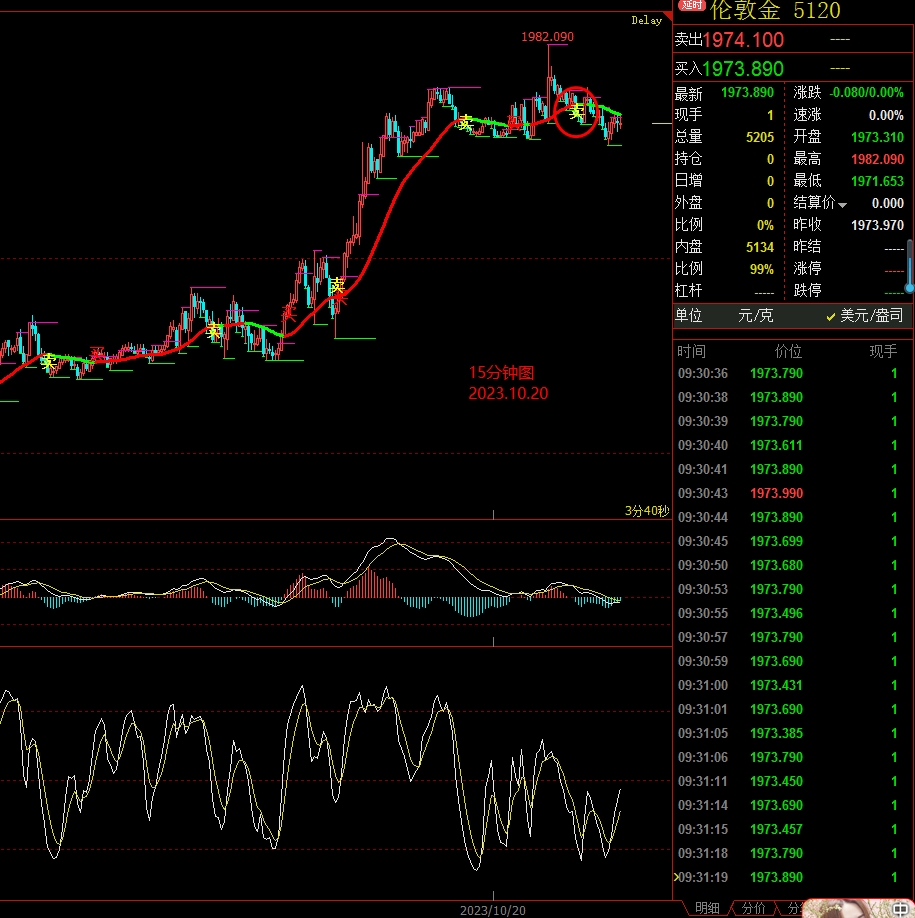Click the Delay indicator on the chart
The height and width of the screenshot is (918, 915).
coord(646,20)
